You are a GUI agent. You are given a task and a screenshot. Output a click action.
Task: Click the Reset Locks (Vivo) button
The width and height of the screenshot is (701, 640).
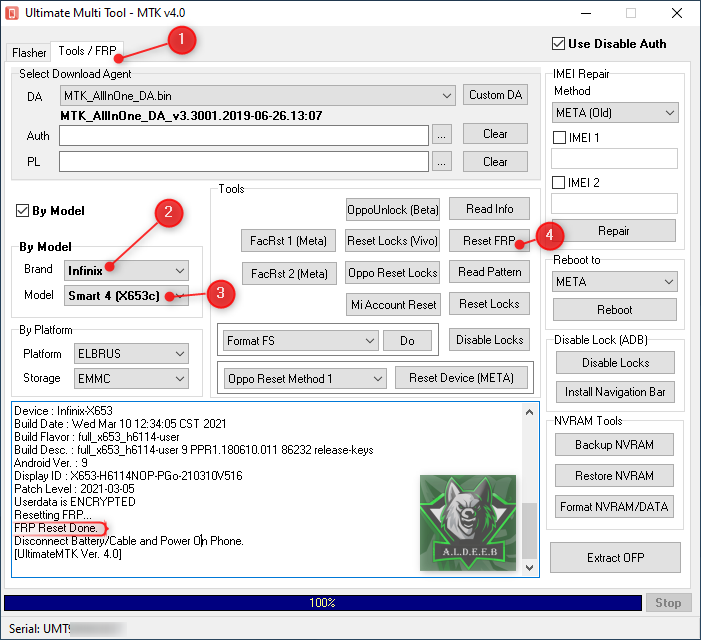point(393,241)
